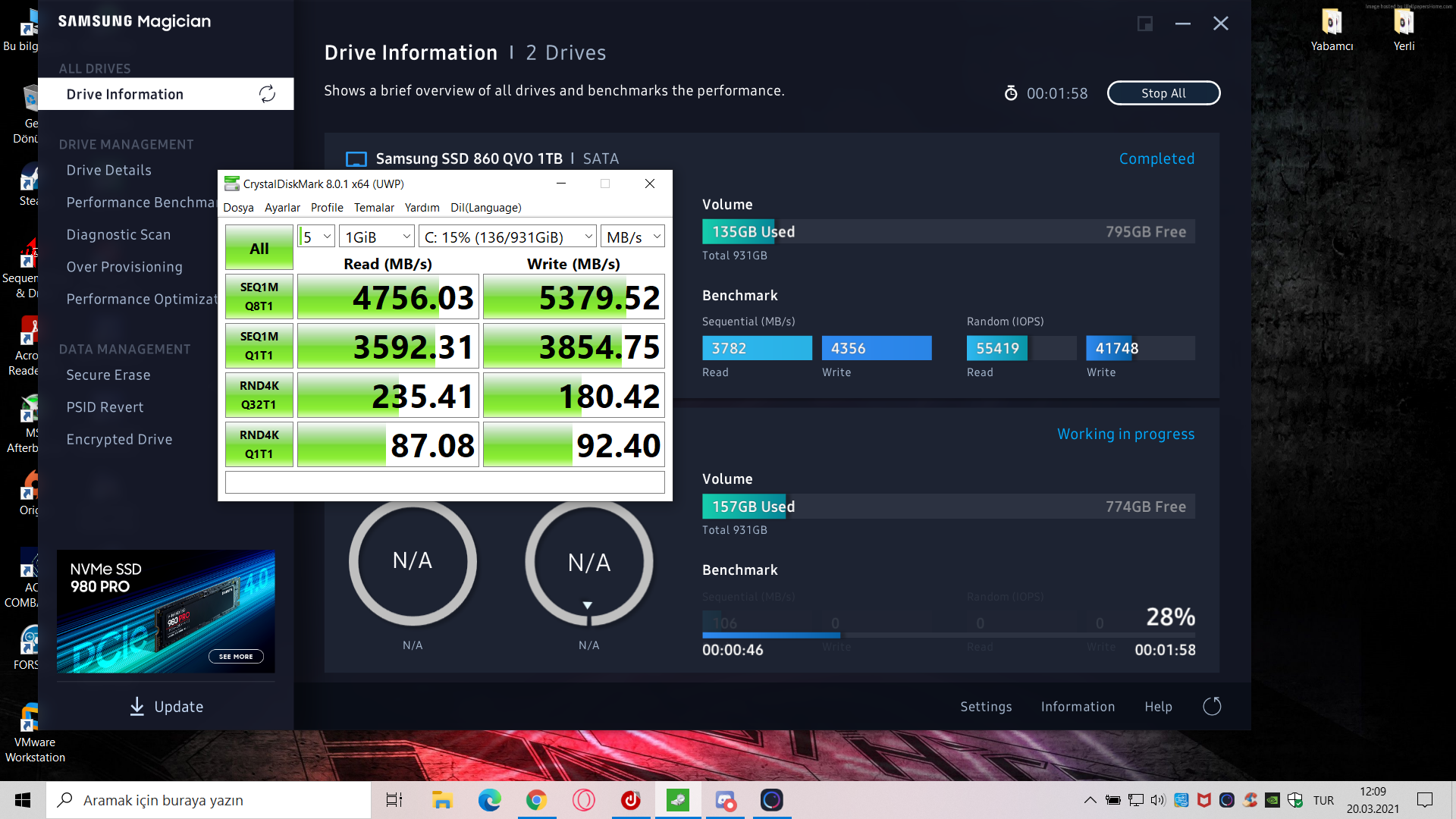1456x819 pixels.
Task: Open Performance Benchmark in the sidebar
Action: click(141, 202)
